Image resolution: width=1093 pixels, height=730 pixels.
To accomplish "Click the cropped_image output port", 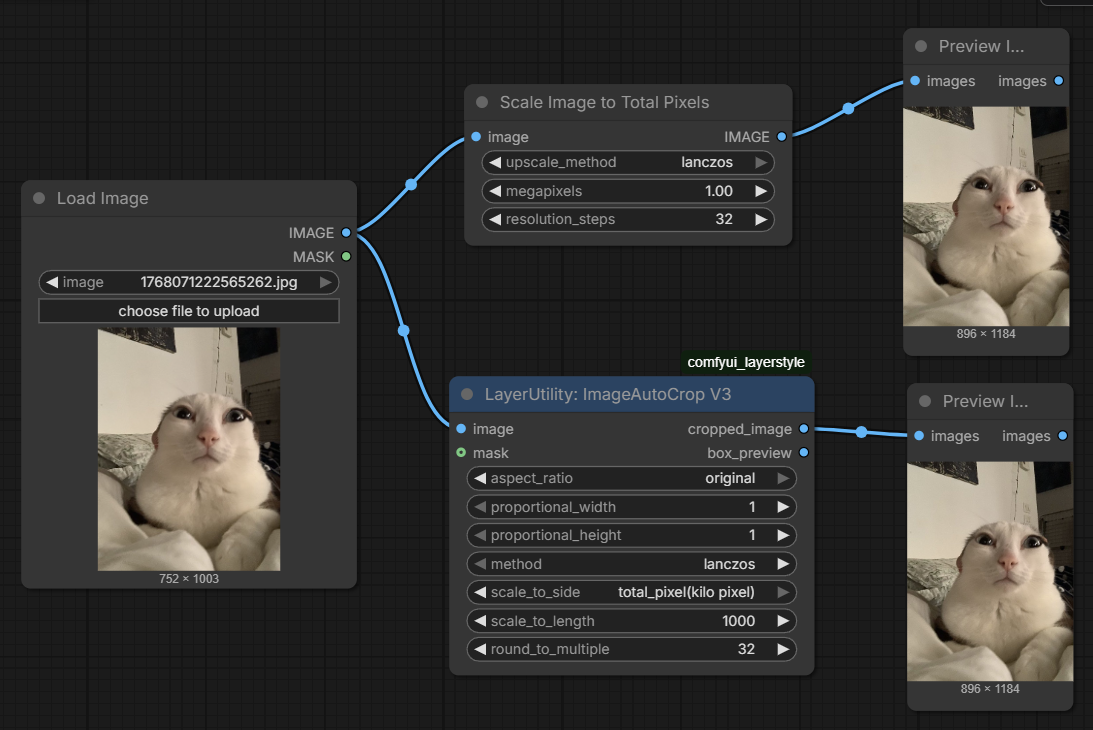I will (x=804, y=429).
